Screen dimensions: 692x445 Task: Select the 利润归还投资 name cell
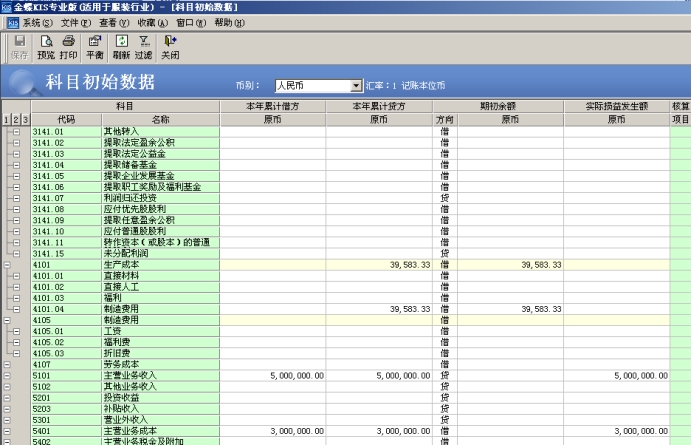[161, 198]
